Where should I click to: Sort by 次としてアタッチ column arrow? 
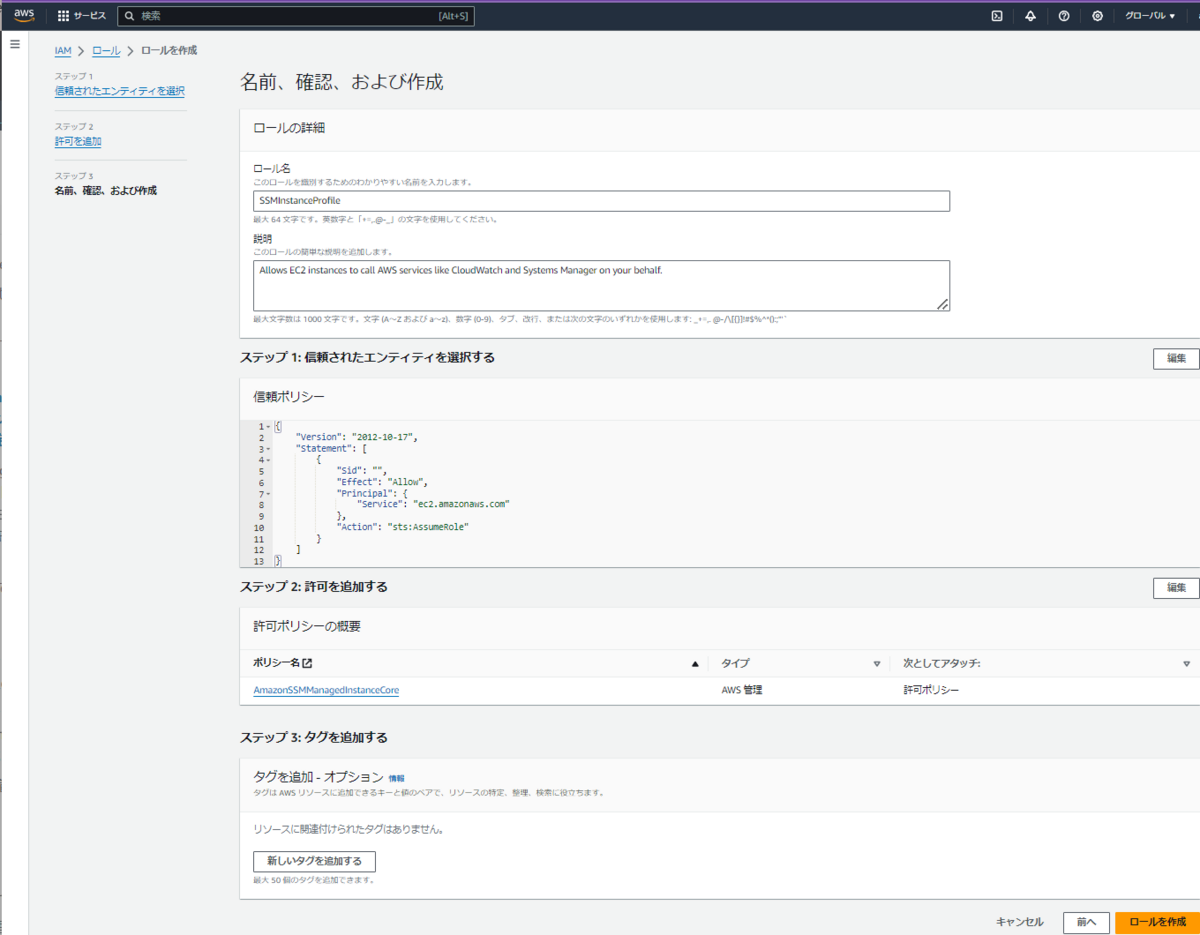tap(1187, 663)
